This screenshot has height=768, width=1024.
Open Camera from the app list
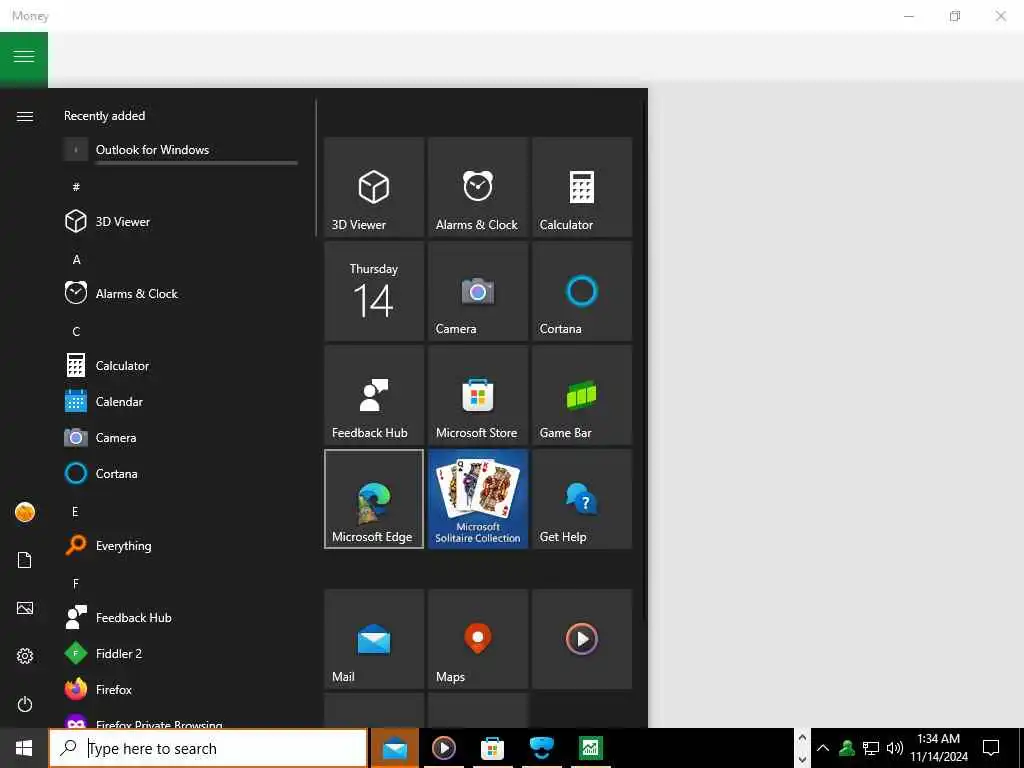click(x=182, y=438)
